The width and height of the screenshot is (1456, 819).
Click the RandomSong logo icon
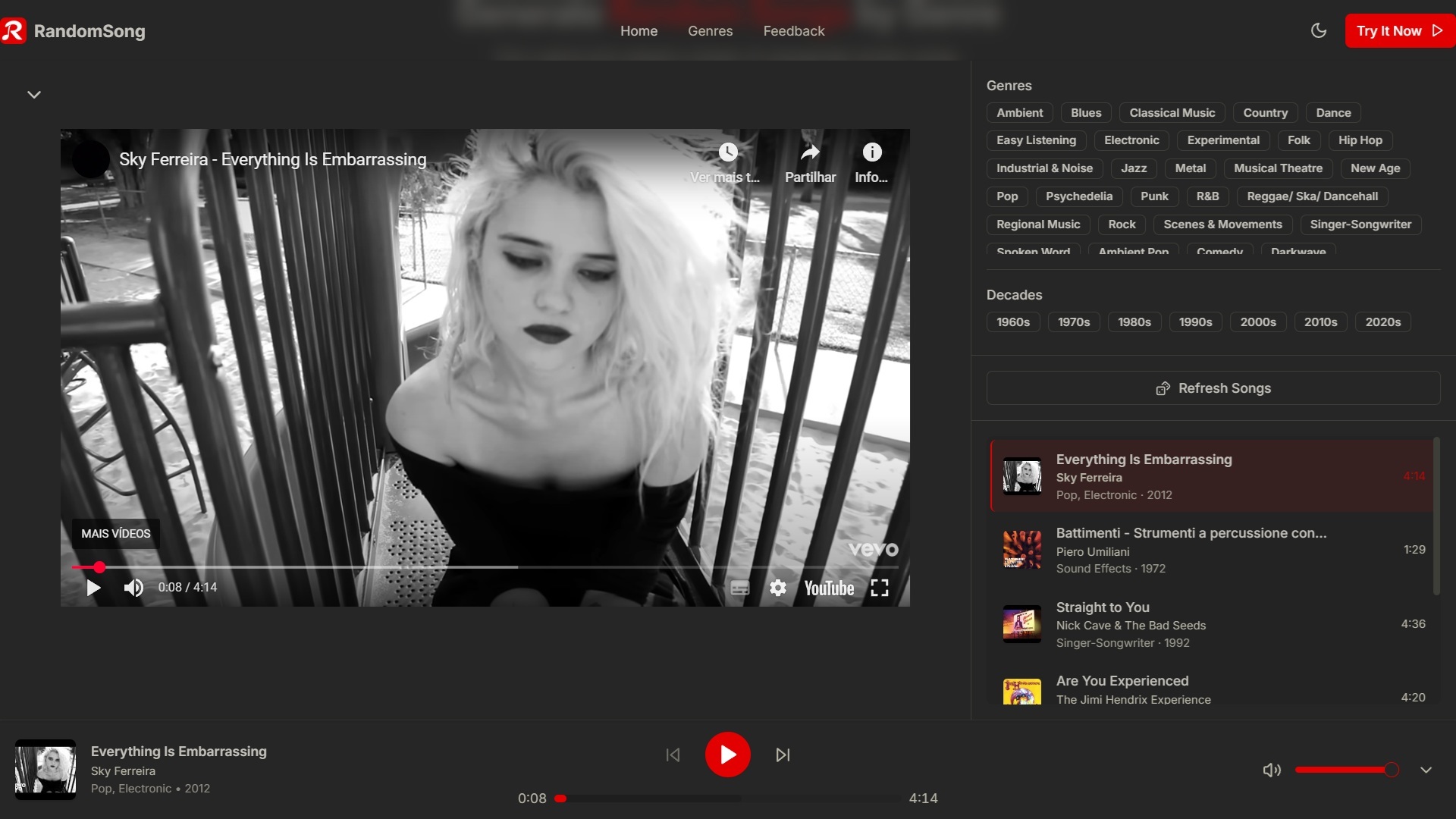[x=13, y=31]
